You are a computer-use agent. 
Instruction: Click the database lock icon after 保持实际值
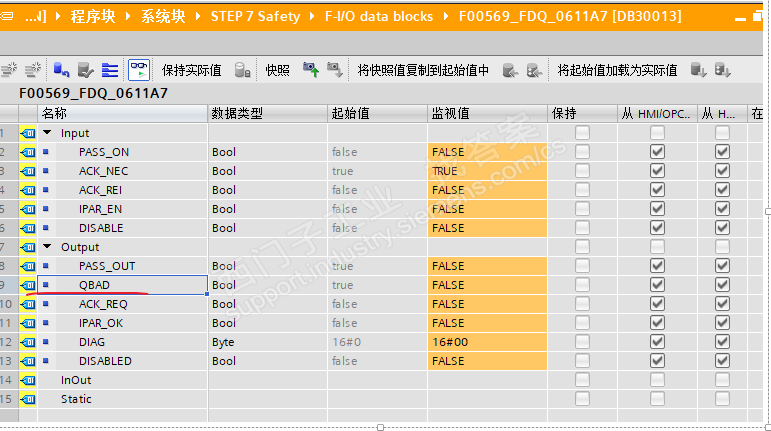coord(242,70)
